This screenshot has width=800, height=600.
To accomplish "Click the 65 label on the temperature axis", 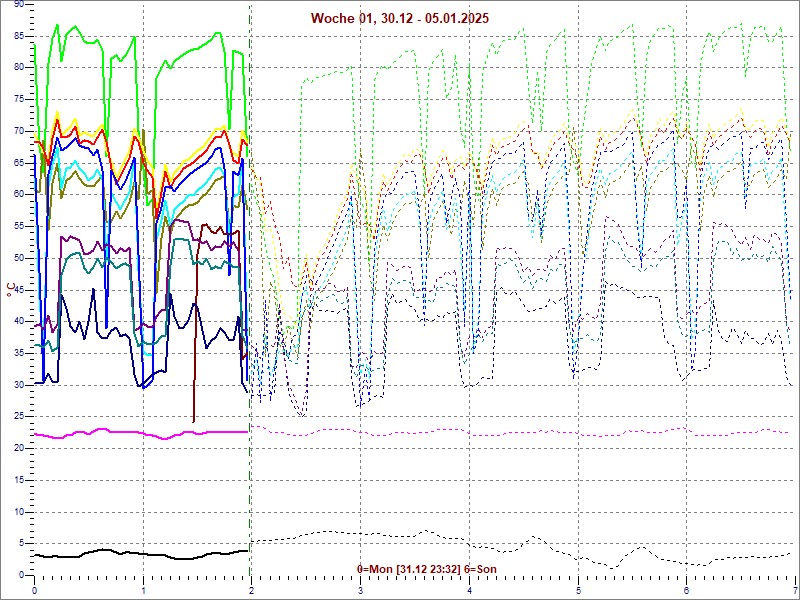I will (x=18, y=163).
